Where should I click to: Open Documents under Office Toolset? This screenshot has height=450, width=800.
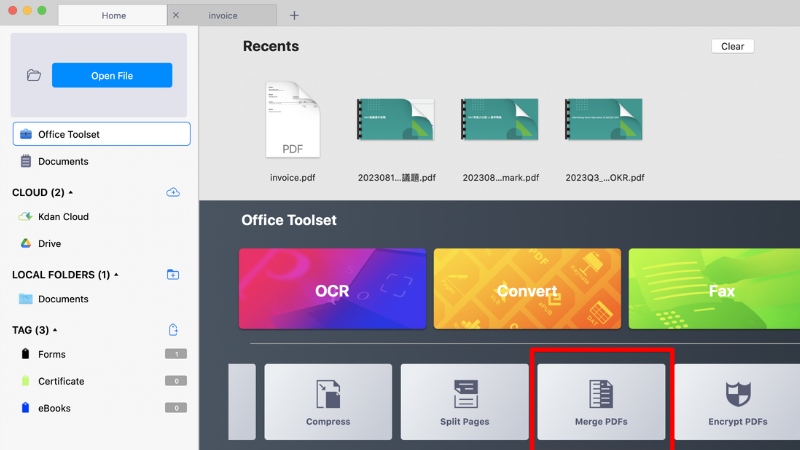tap(63, 161)
